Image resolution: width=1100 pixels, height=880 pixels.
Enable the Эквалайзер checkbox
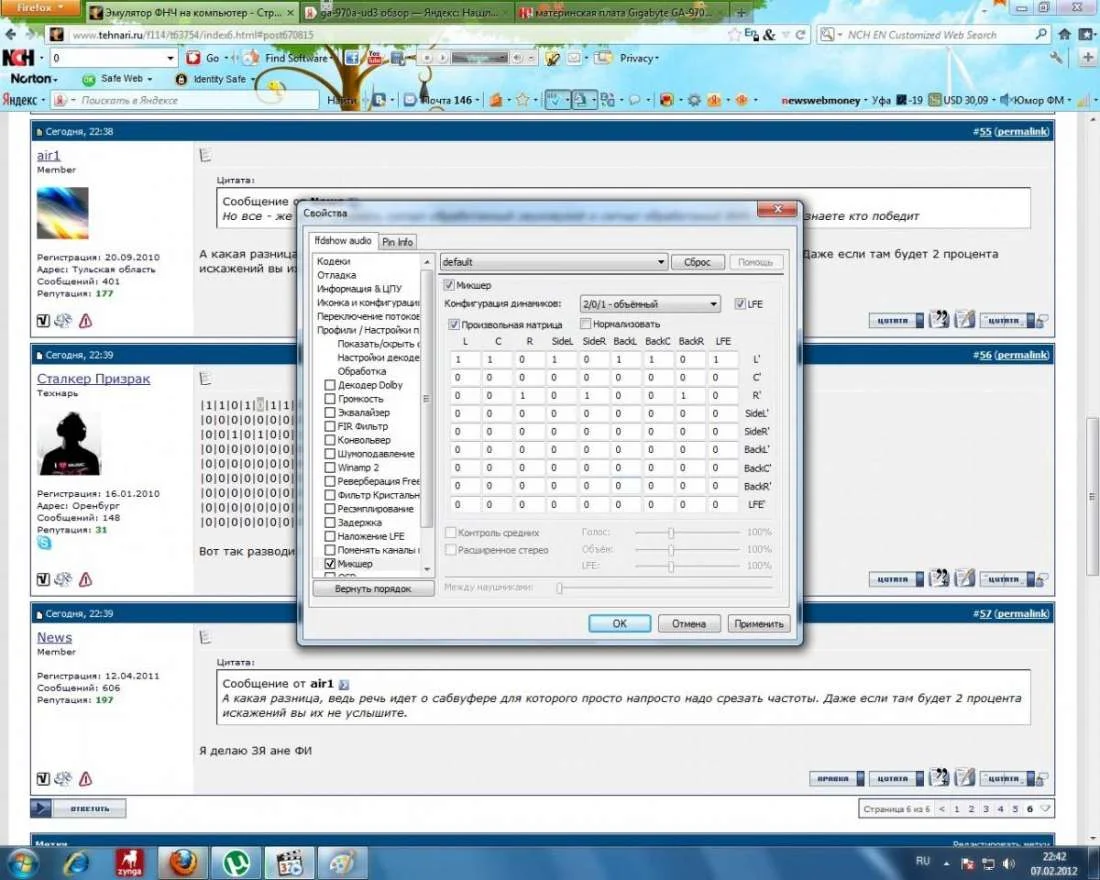click(330, 413)
